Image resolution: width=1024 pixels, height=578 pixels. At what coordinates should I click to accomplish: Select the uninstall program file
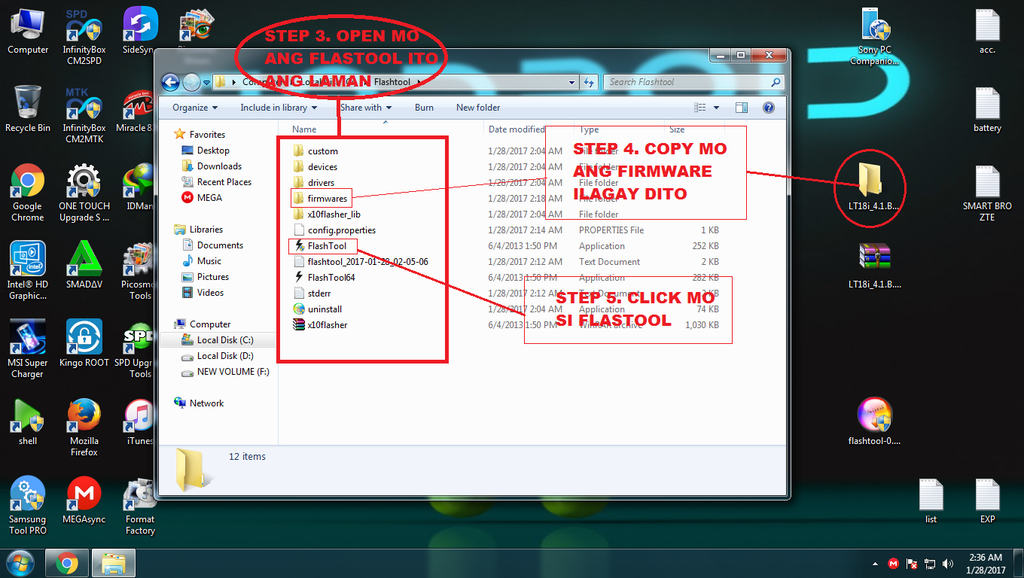[324, 309]
